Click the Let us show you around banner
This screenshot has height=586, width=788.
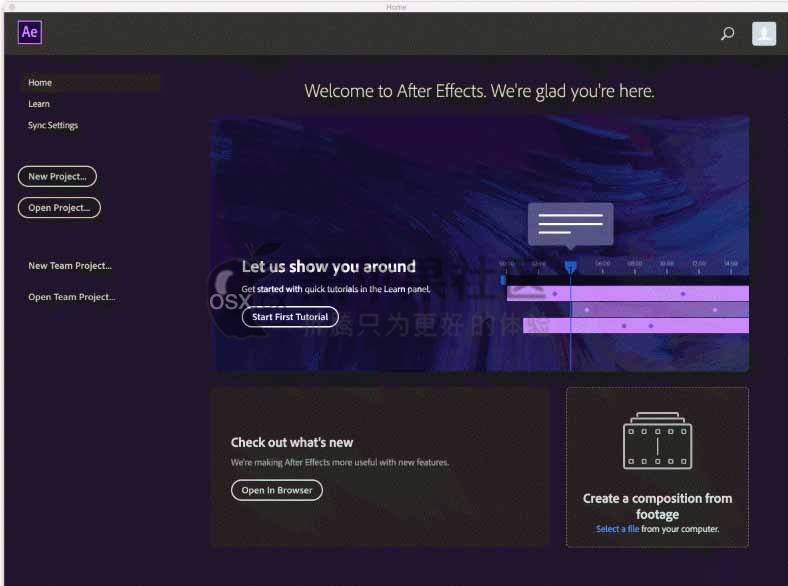click(x=480, y=244)
